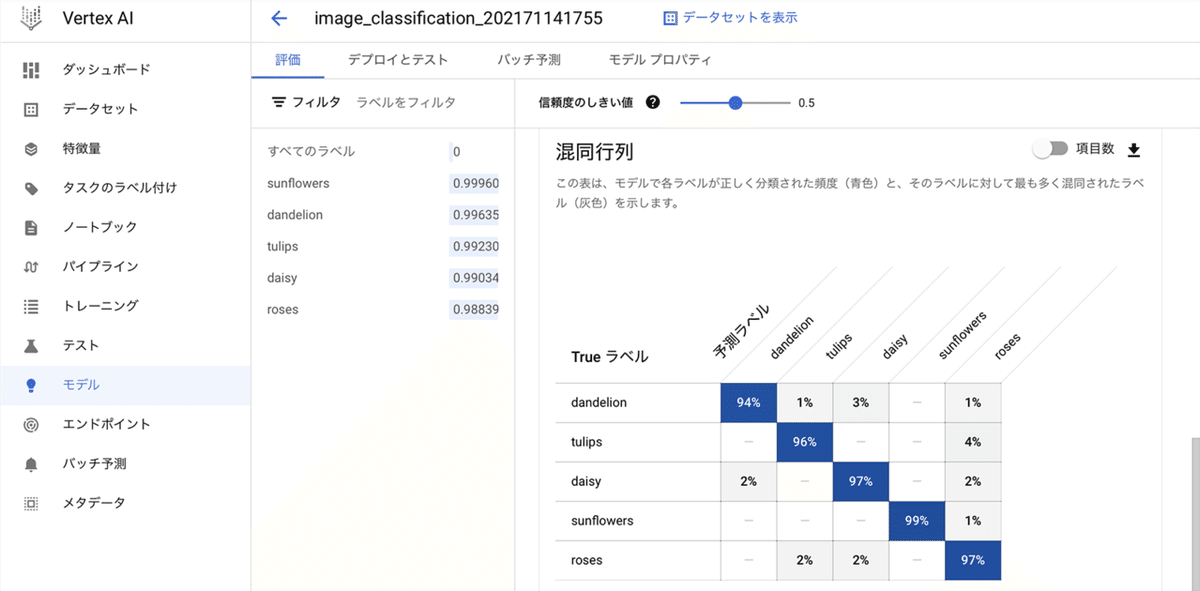The width and height of the screenshot is (1200, 591).
Task: Open the エンドポイント icon in sidebar
Action: pyautogui.click(x=31, y=424)
